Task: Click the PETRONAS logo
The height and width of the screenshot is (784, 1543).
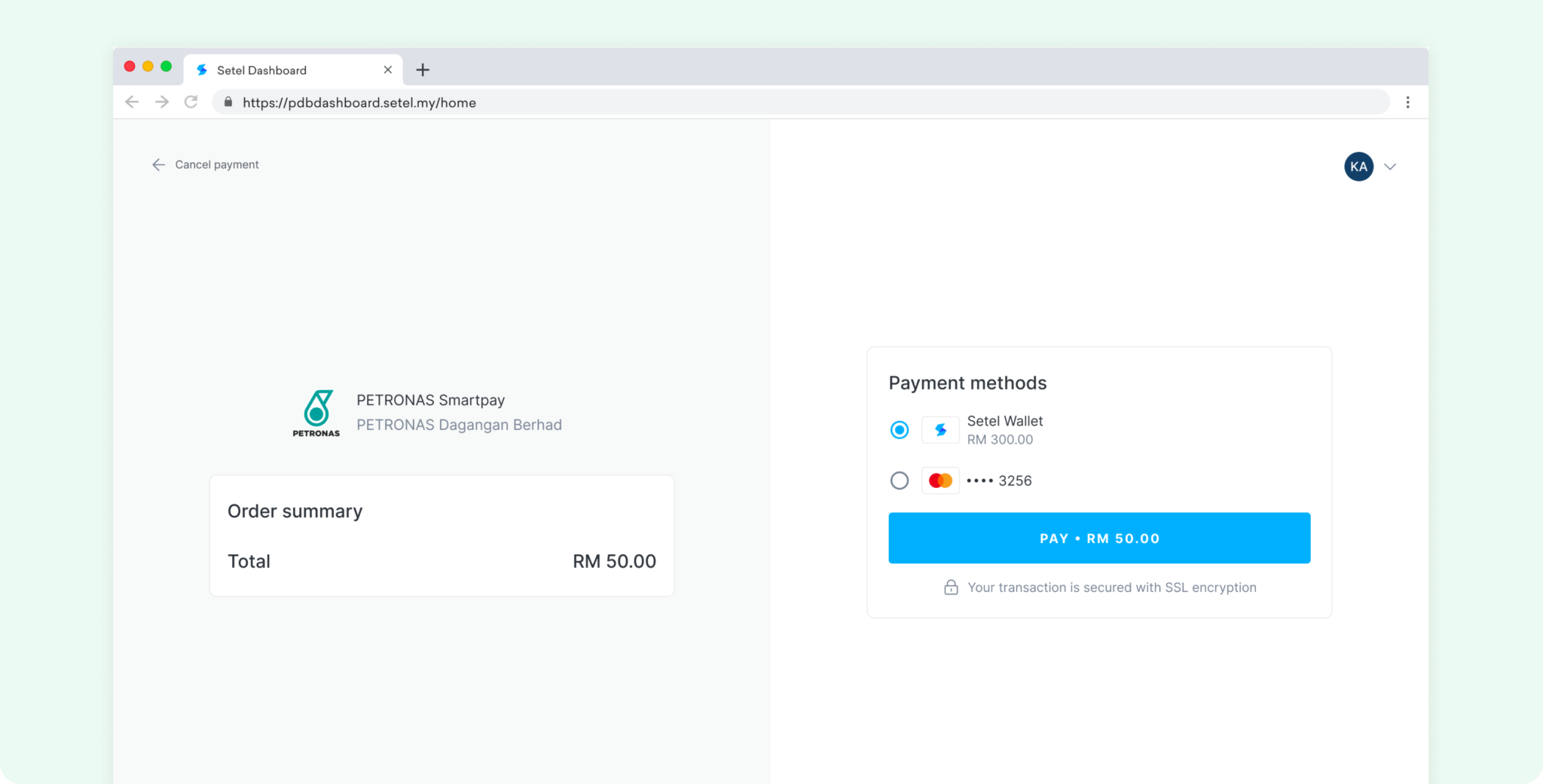Action: click(316, 413)
